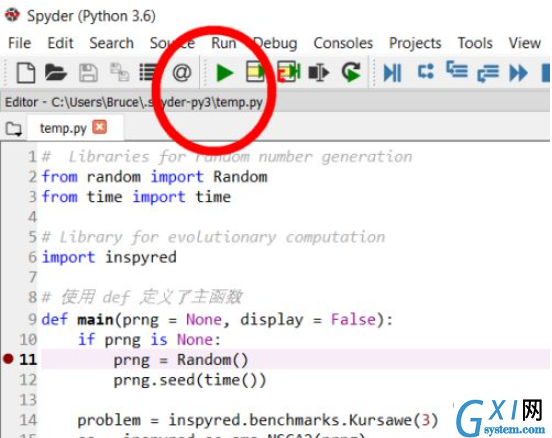Close the temp.py tab
The height and width of the screenshot is (438, 552).
[x=100, y=127]
